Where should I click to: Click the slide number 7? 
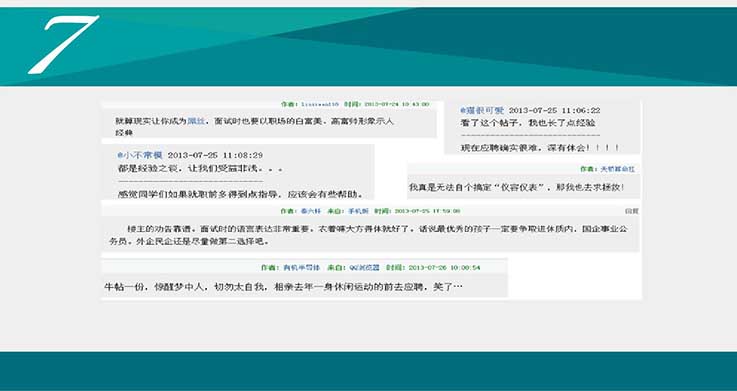[63, 45]
